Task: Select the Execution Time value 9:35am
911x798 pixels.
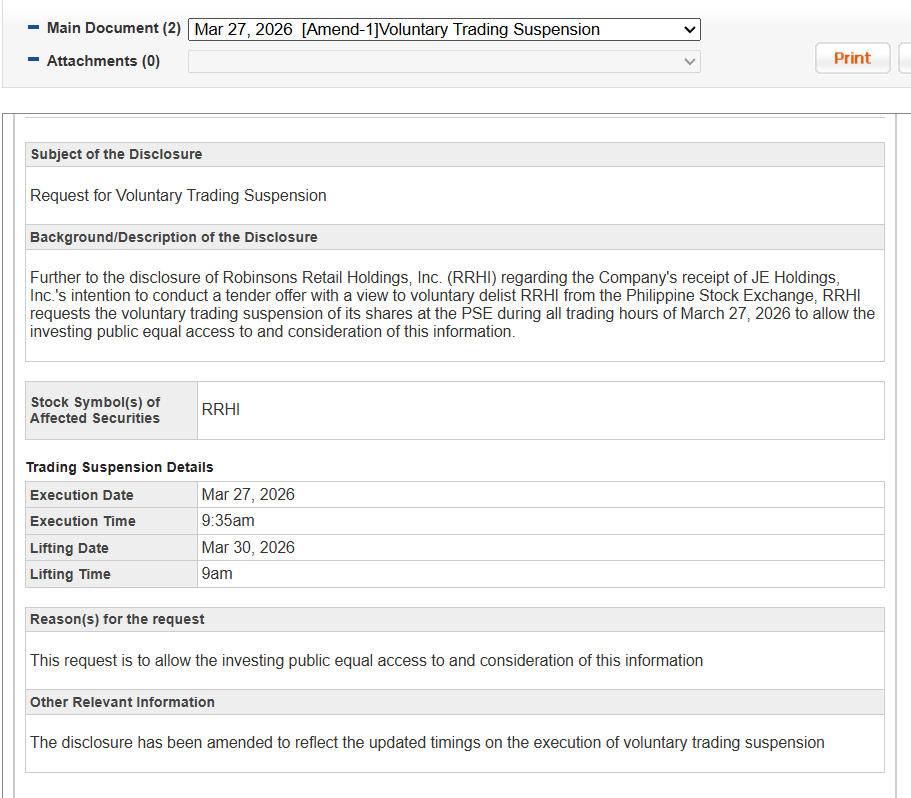Action: pyautogui.click(x=228, y=521)
